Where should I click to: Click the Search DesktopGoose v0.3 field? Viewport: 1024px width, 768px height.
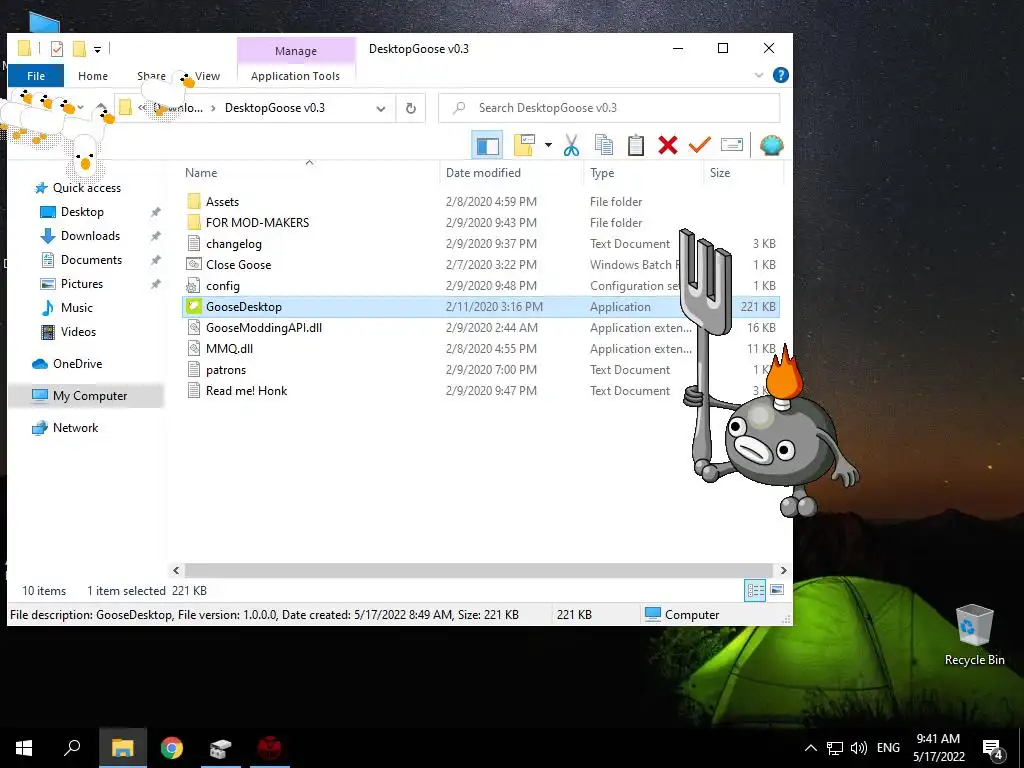coord(609,108)
